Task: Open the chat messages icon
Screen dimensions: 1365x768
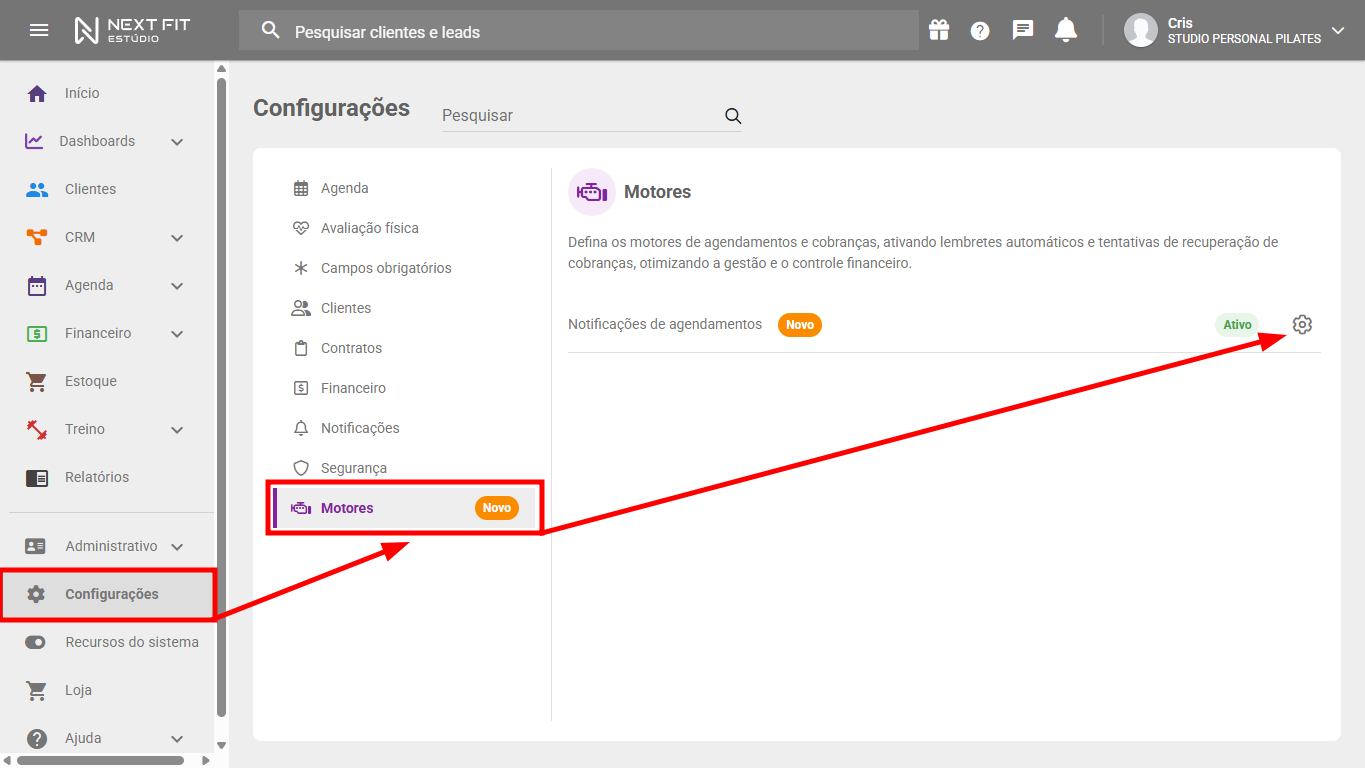Action: point(1023,30)
